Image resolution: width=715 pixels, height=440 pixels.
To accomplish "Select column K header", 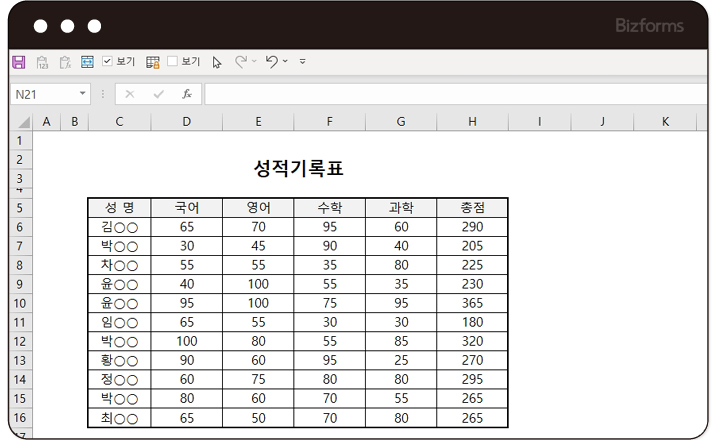I will pos(665,122).
